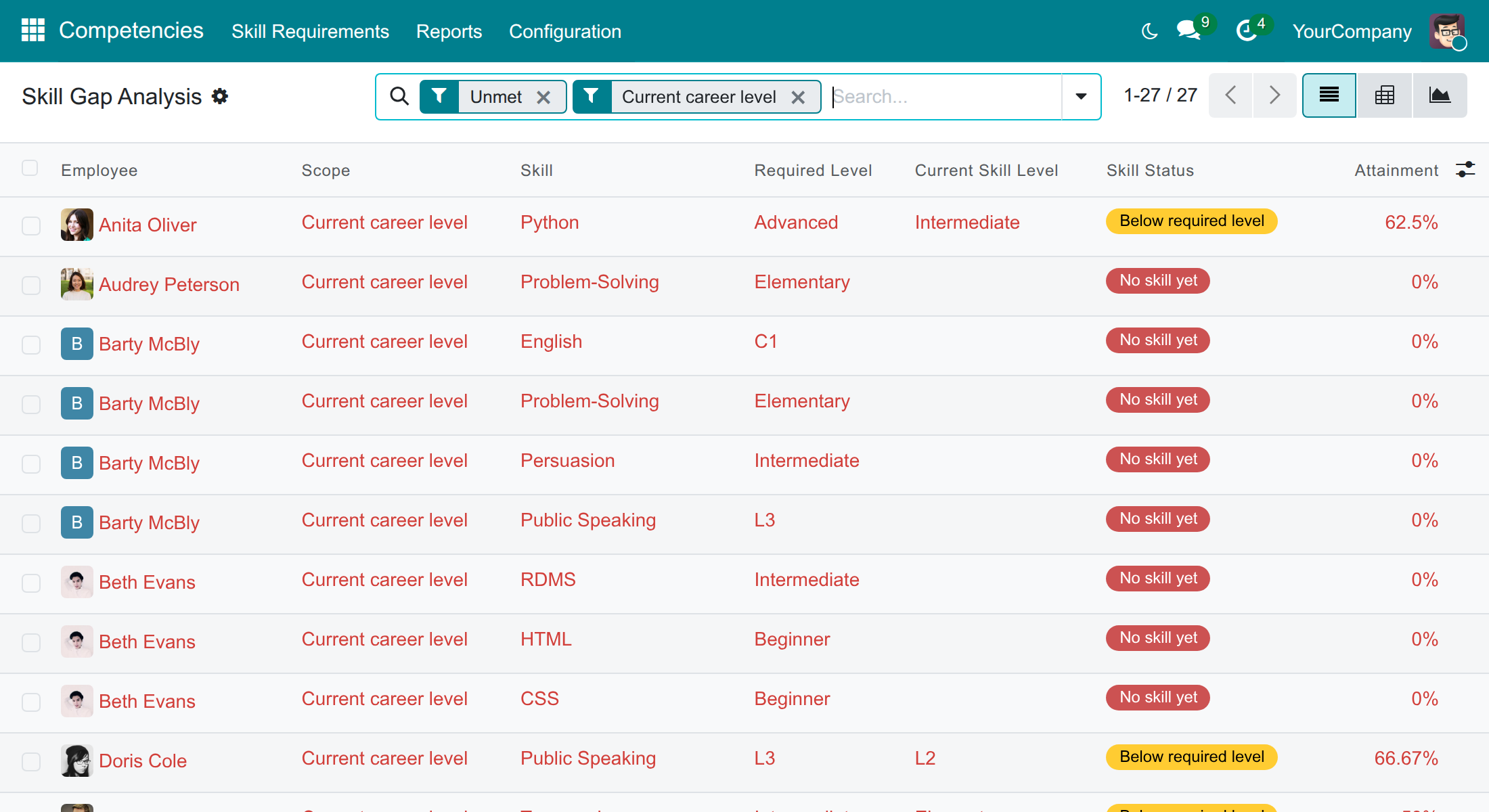
Task: Open the user avatar menu
Action: click(x=1447, y=31)
